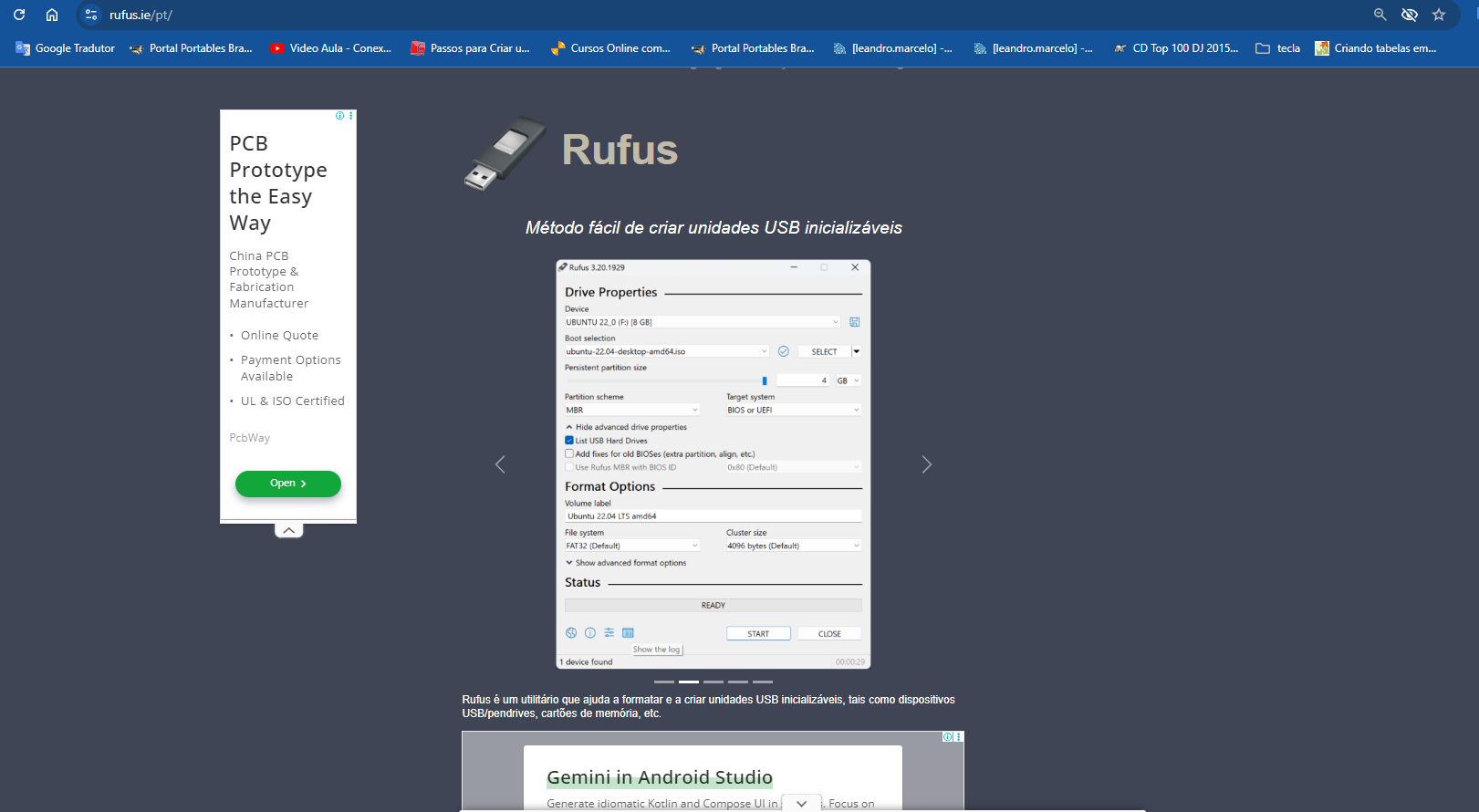Click the green Open button in PcbWay ad
This screenshot has width=1479, height=812.
coord(288,484)
